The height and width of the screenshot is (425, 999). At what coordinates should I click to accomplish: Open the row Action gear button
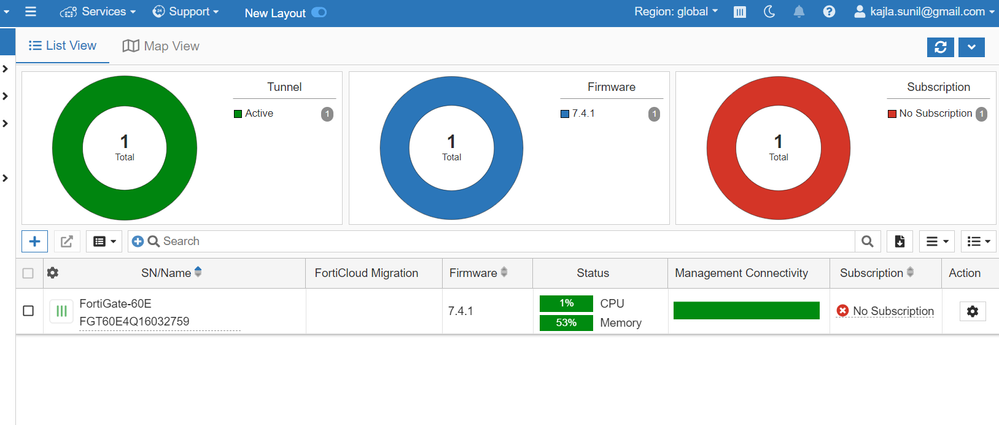[972, 311]
